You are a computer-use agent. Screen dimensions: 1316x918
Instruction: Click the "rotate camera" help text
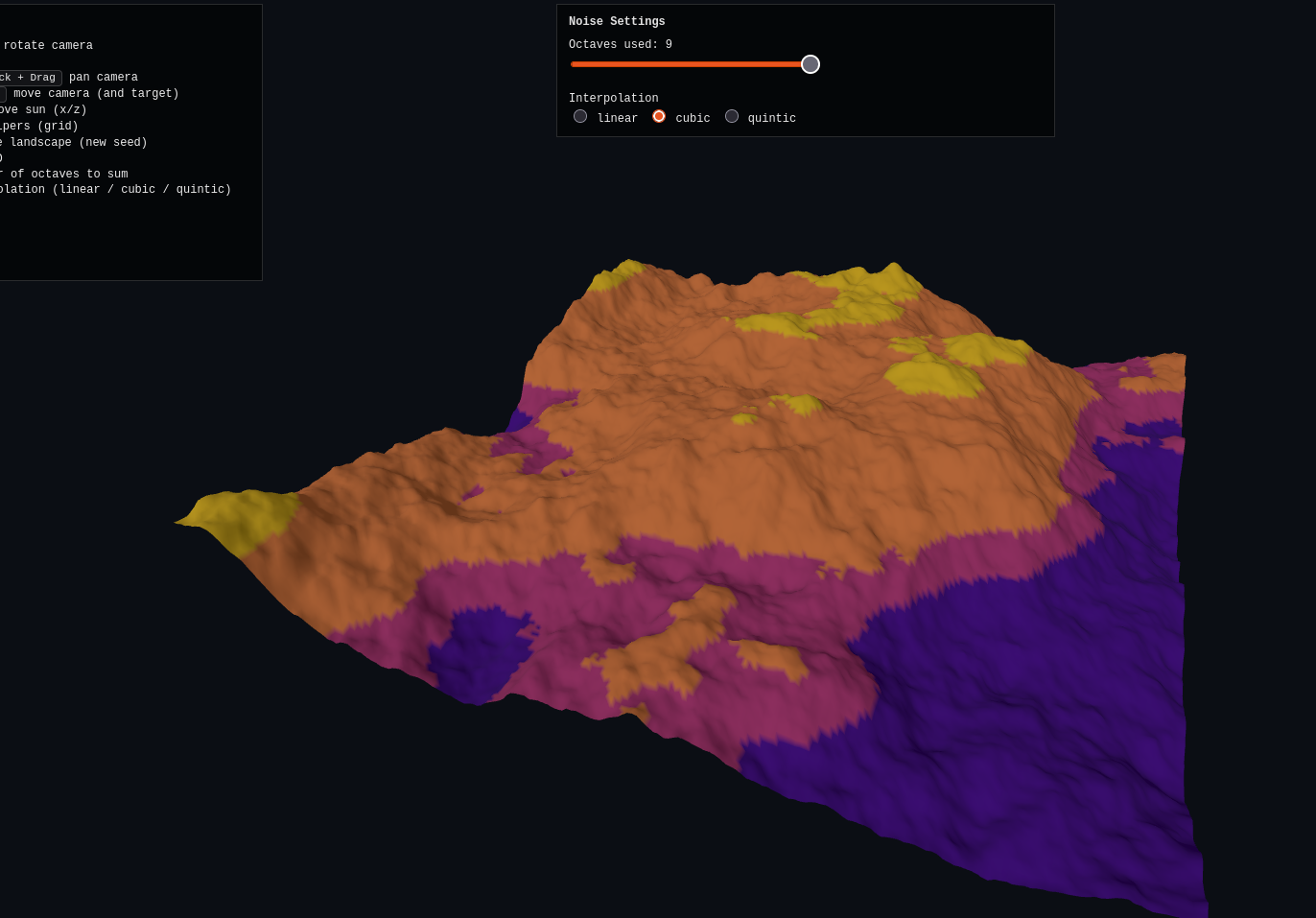click(48, 46)
